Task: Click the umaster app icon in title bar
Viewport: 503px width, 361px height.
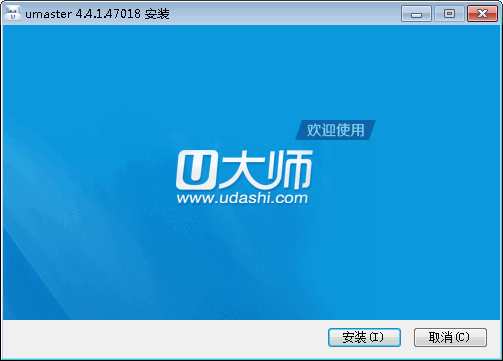Action: pyautogui.click(x=13, y=13)
